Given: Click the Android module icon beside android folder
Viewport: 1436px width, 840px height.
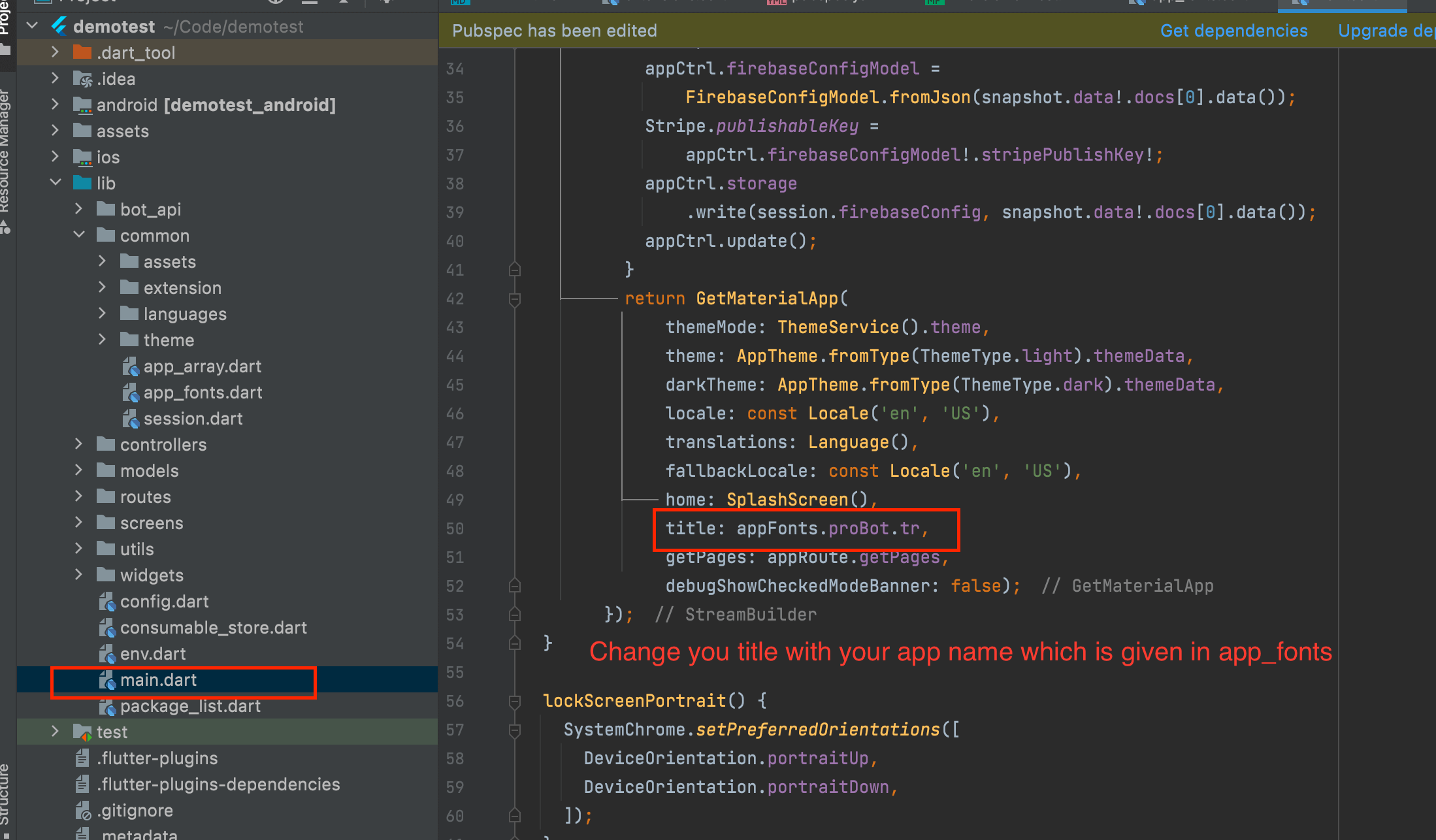Looking at the screenshot, I should click(82, 105).
